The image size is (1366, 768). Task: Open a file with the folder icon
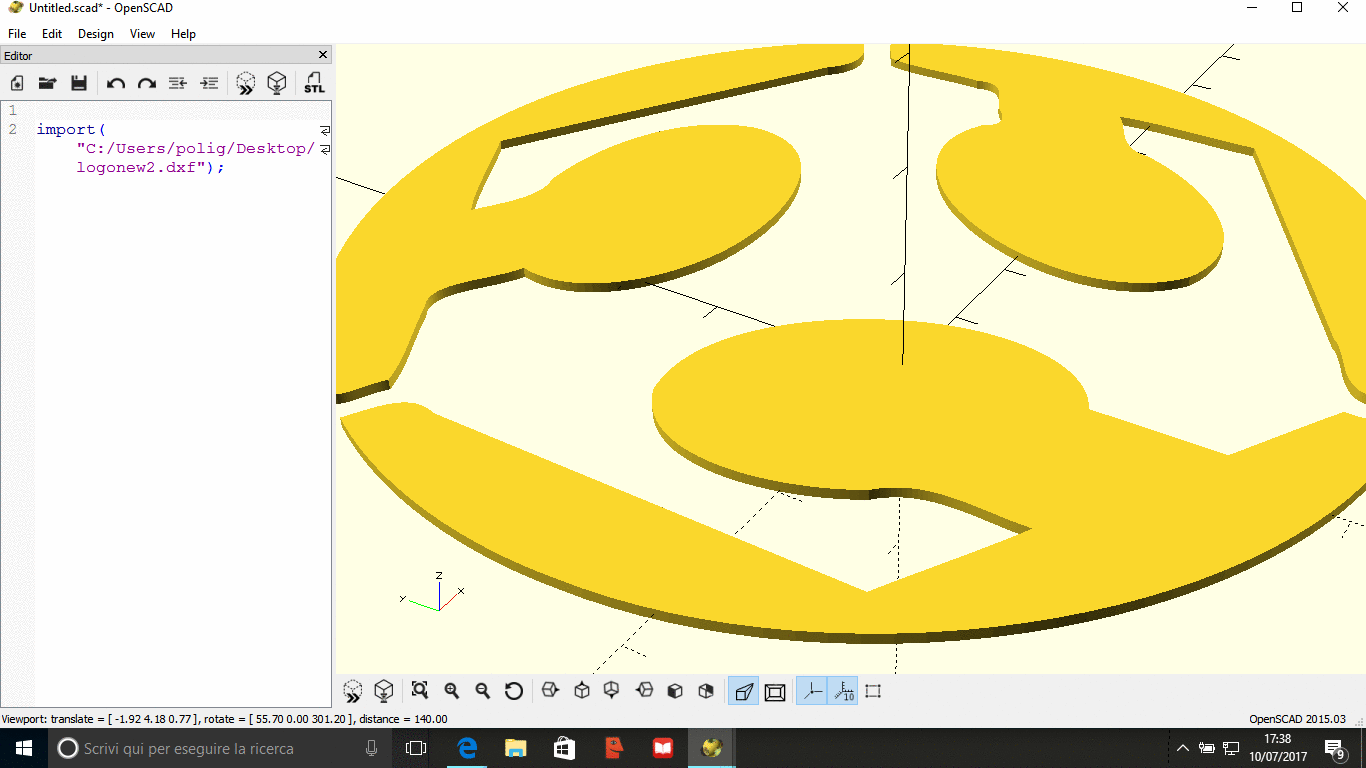pyautogui.click(x=47, y=83)
